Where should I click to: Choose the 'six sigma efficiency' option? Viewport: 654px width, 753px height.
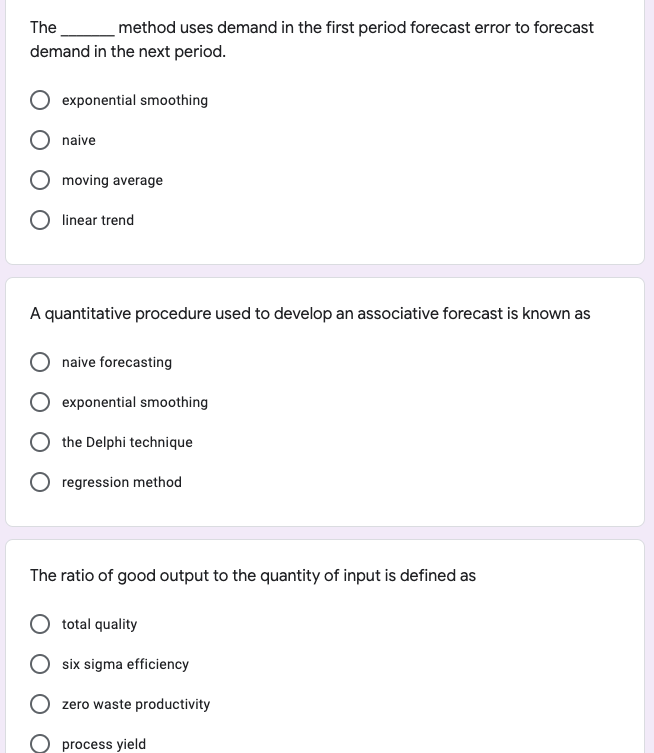tap(40, 664)
